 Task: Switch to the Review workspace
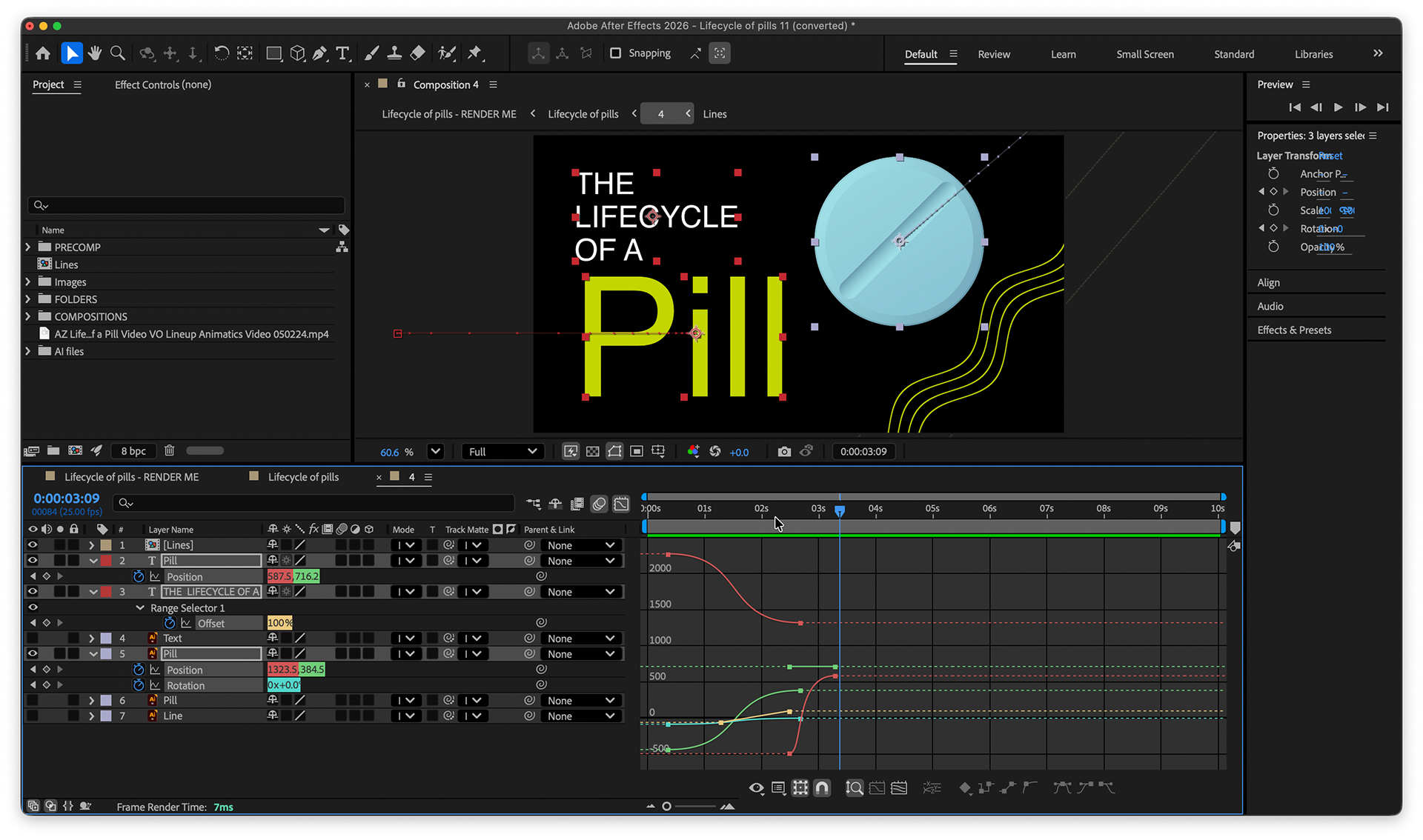[993, 54]
